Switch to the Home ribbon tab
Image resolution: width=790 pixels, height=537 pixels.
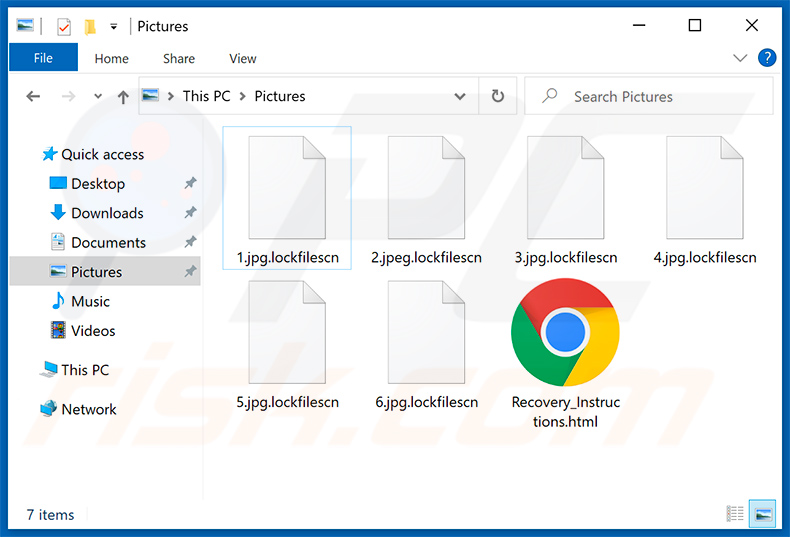coord(111,58)
